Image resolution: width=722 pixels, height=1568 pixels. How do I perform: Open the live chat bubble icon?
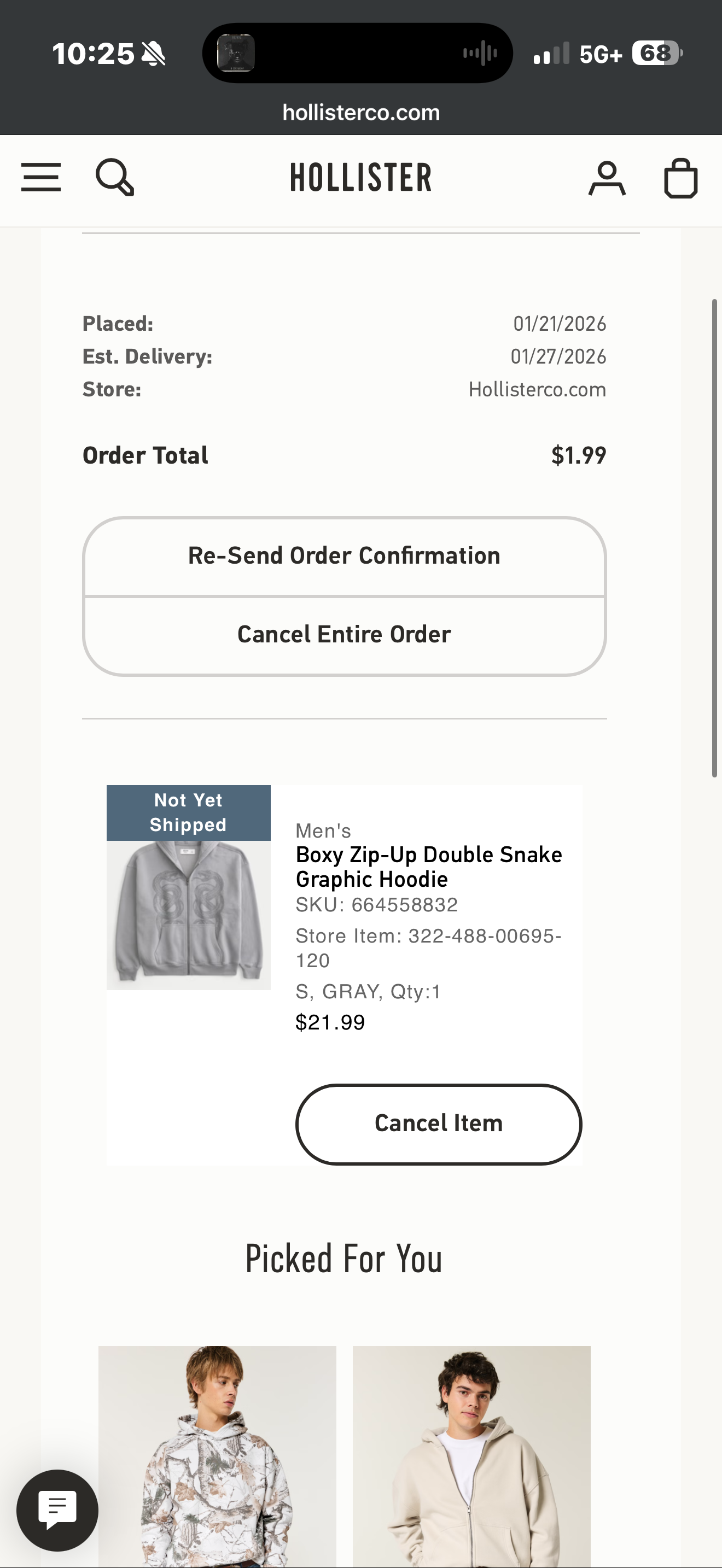tap(57, 1510)
